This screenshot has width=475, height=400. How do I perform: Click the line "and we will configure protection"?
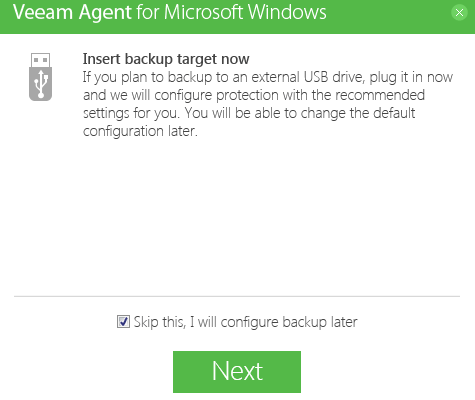(254, 95)
